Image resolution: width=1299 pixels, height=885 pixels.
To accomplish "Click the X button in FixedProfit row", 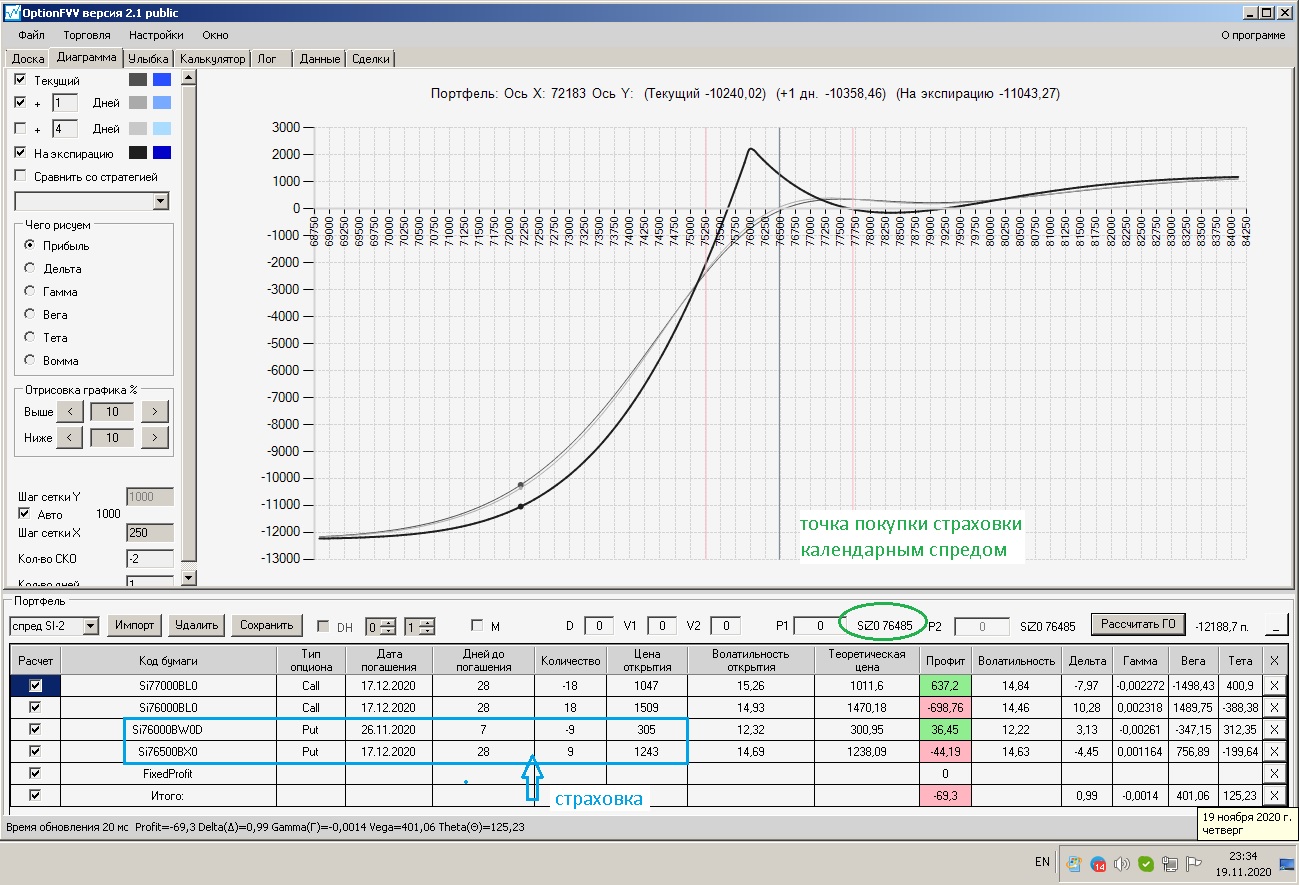I will coord(1273,774).
